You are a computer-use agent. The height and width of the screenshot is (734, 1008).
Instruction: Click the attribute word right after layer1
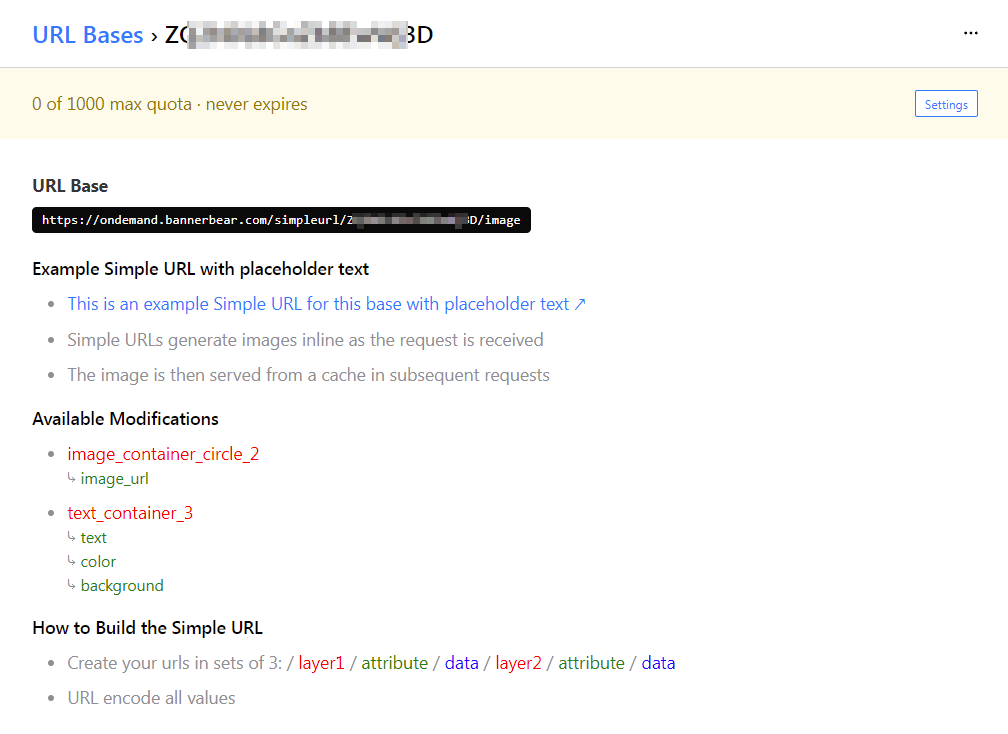click(x=394, y=663)
